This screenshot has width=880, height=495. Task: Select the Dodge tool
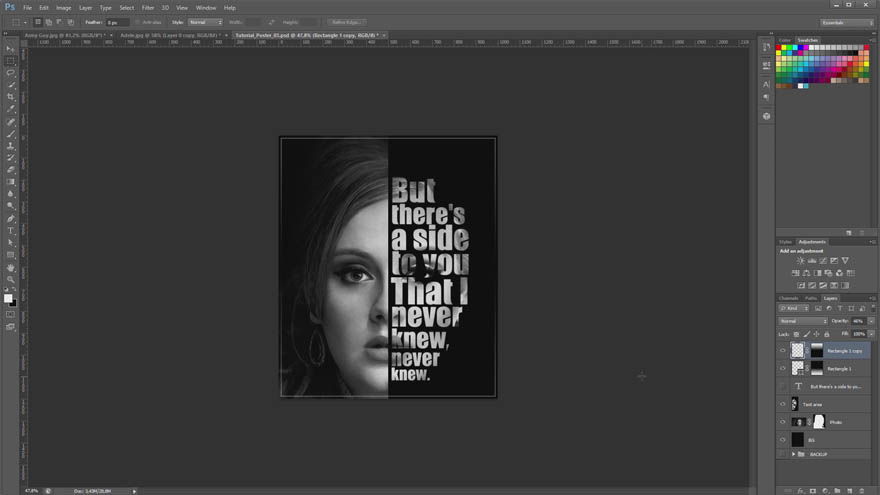pyautogui.click(x=10, y=206)
